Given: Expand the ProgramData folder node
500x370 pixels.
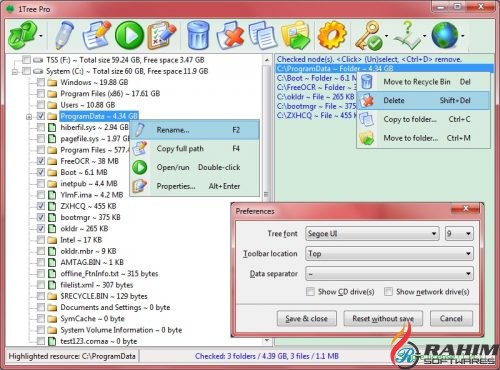Looking at the screenshot, I should (29, 117).
